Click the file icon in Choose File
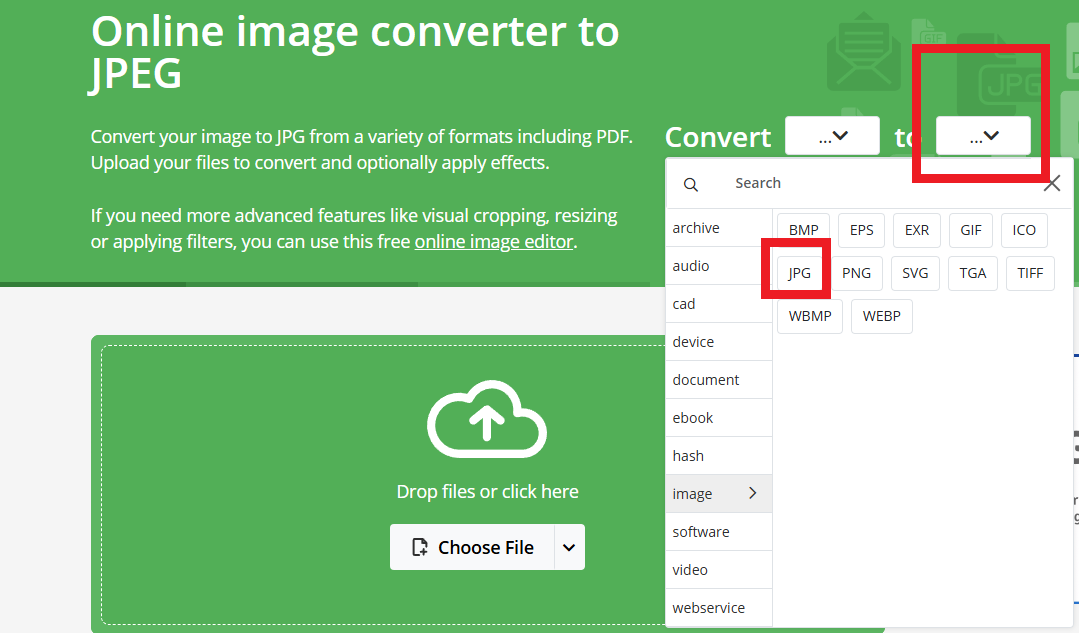The height and width of the screenshot is (633, 1079). tap(420, 547)
